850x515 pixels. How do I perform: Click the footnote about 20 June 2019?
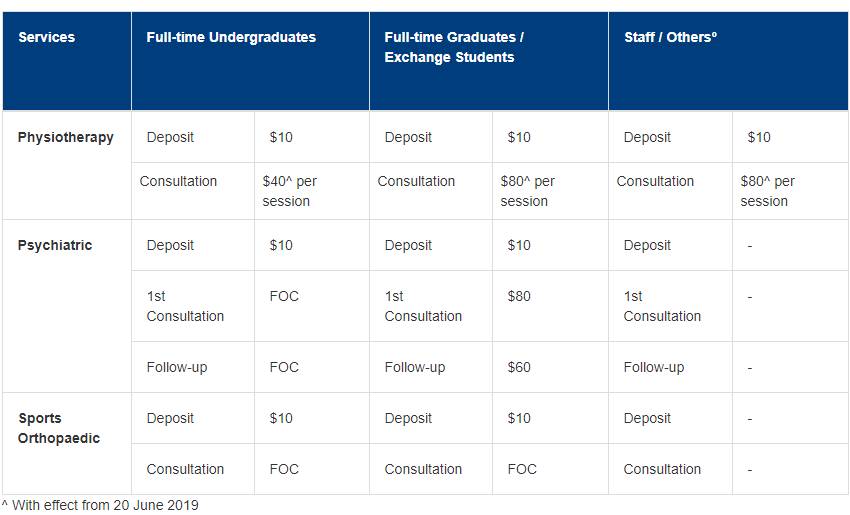(100, 505)
